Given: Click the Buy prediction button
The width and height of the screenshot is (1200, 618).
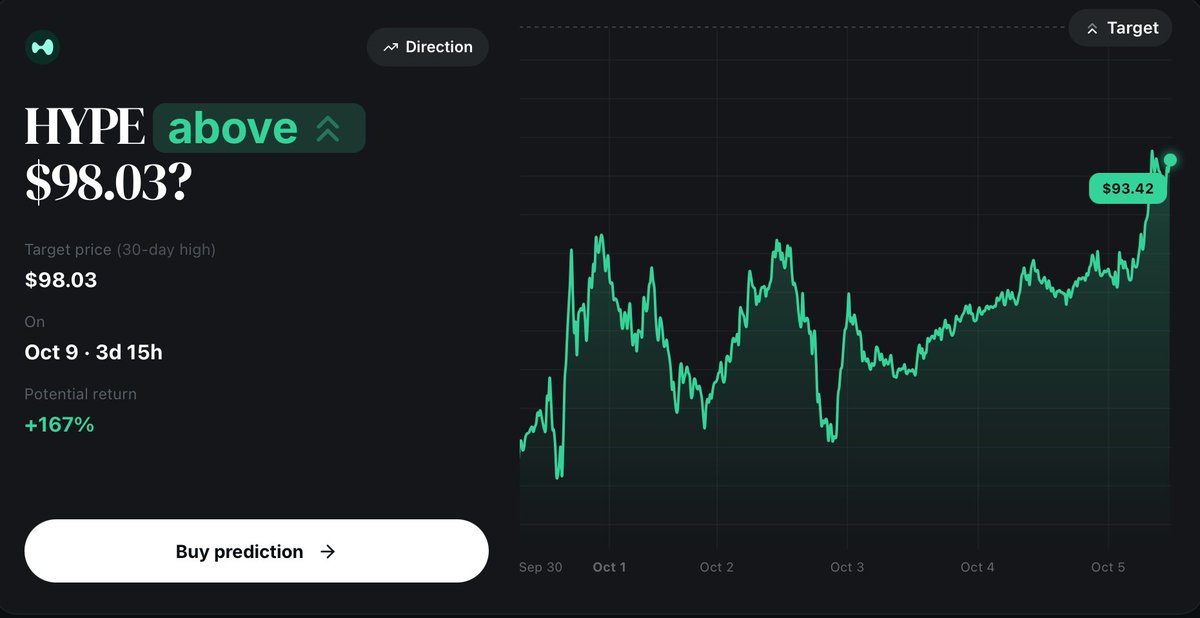Looking at the screenshot, I should coord(256,551).
